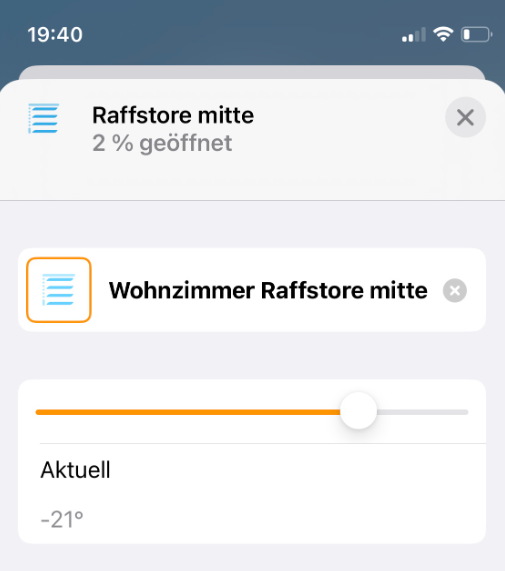This screenshot has width=505, height=571.
Task: Tap the Wi-Fi status icon
Action: pyautogui.click(x=443, y=34)
